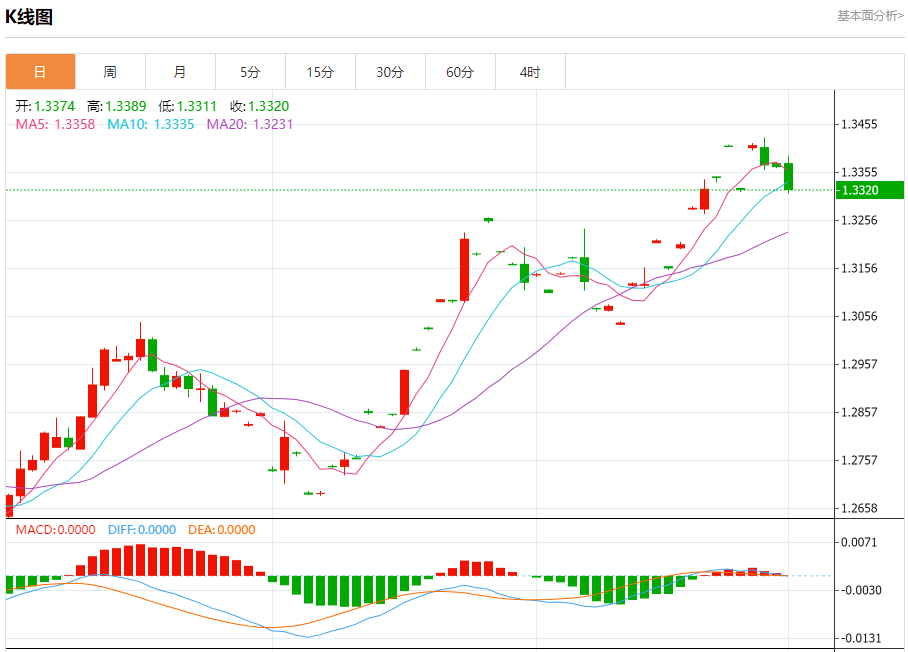The width and height of the screenshot is (908, 652).
Task: Open the 基本面分析 link
Action: coord(870,16)
